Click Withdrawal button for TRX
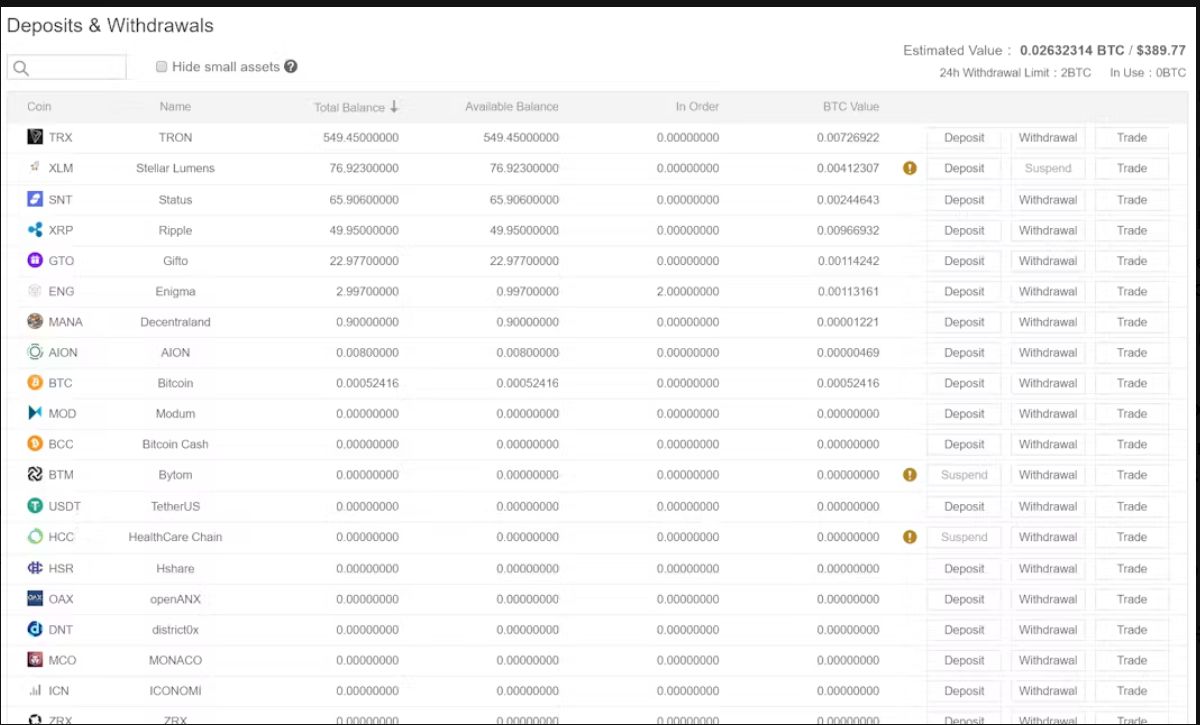 (x=1048, y=138)
